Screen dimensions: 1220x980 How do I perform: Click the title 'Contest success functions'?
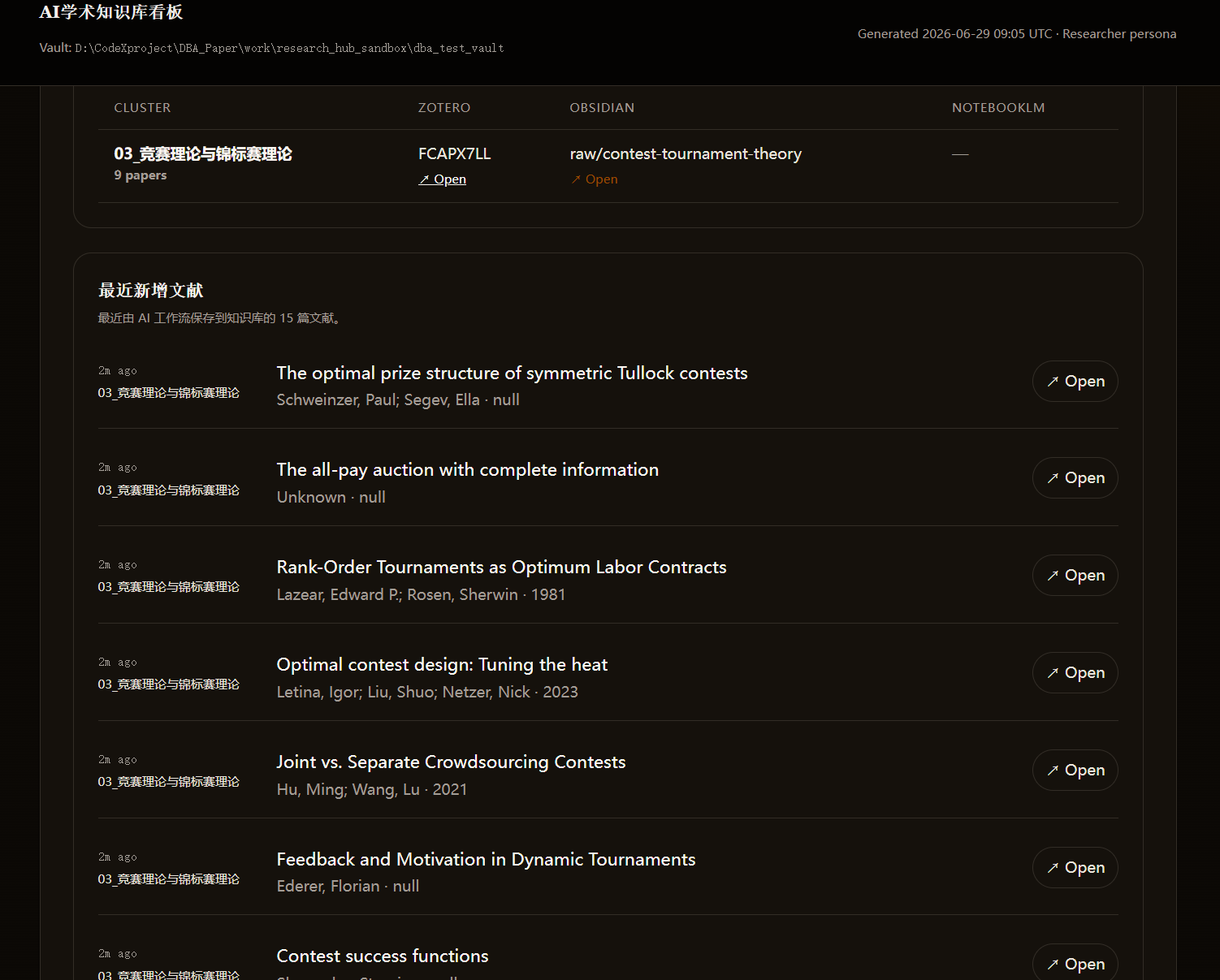(x=383, y=956)
